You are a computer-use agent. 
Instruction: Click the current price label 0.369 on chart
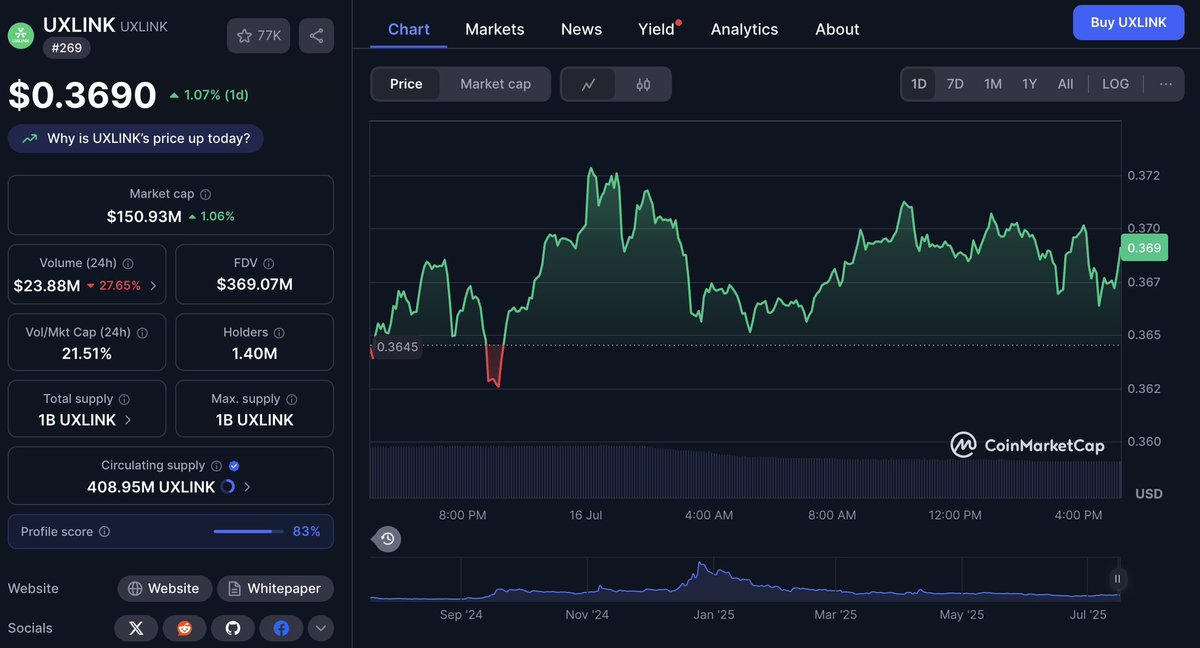click(x=1143, y=248)
